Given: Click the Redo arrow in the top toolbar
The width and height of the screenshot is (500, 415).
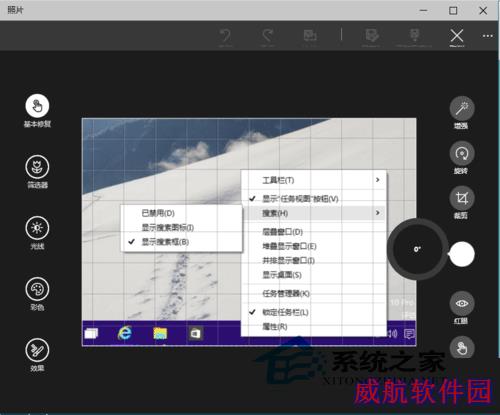Looking at the screenshot, I should click(x=268, y=35).
